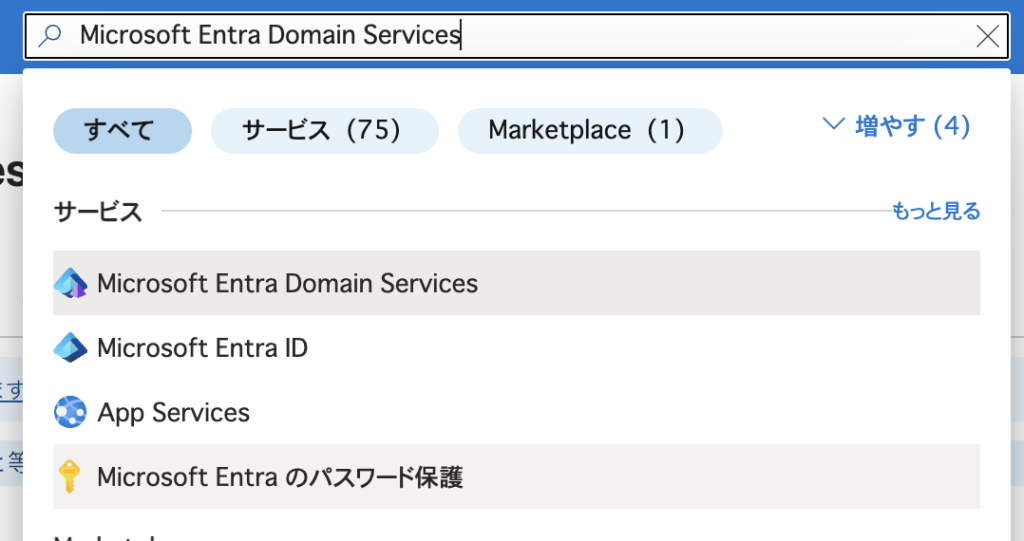Clear the search box with X
Viewport: 1024px width, 541px height.
(x=987, y=36)
